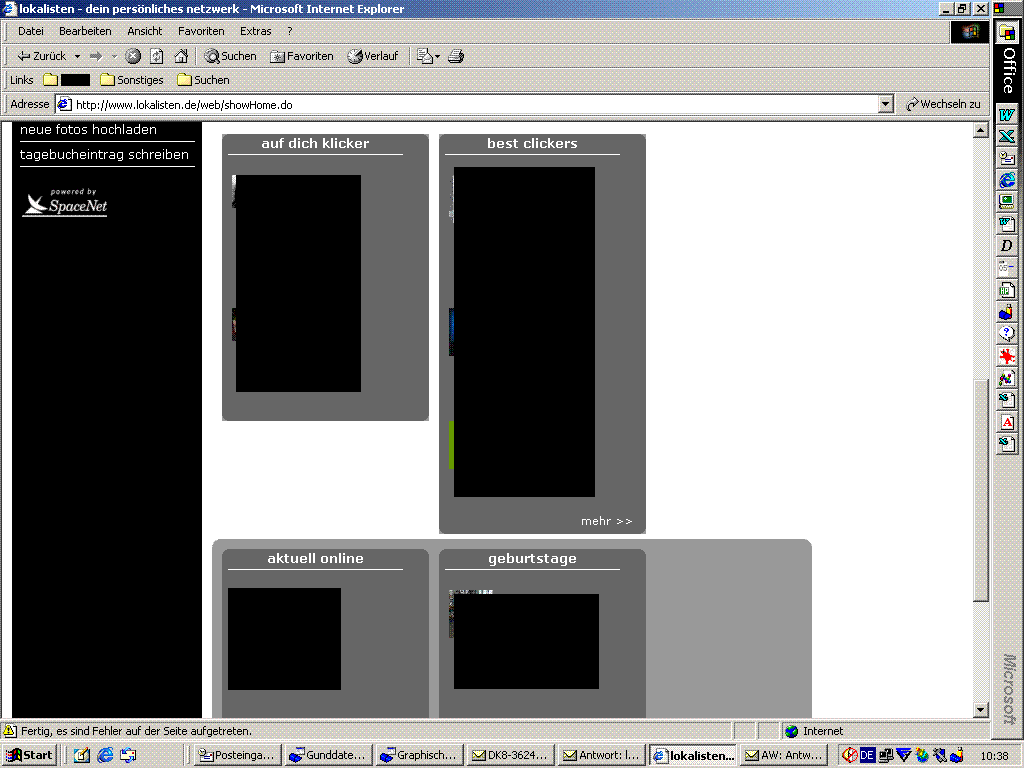Click the tray clock showing 10:38

[994, 756]
